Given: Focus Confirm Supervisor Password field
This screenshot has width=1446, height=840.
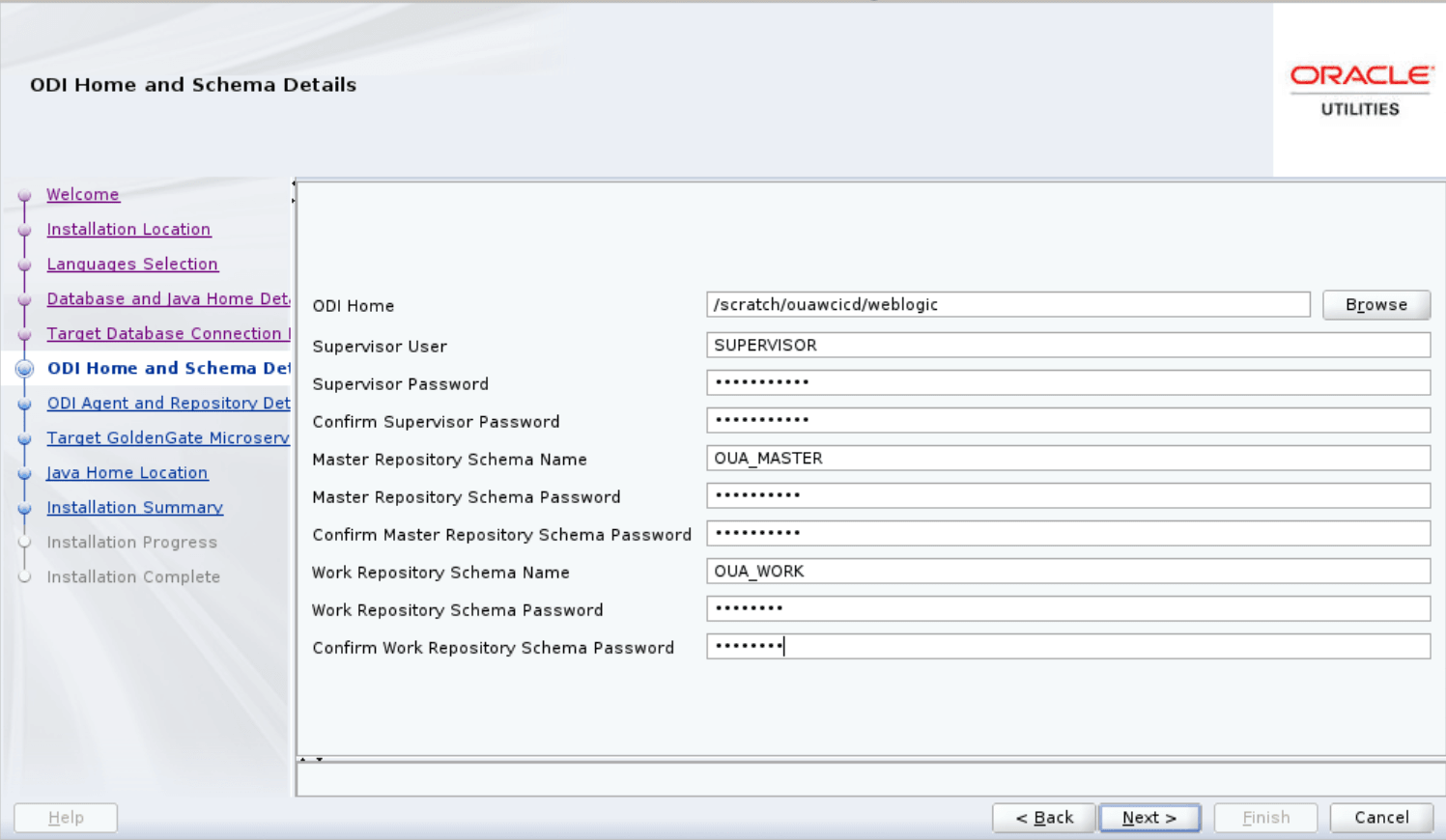Looking at the screenshot, I should pos(1068,420).
